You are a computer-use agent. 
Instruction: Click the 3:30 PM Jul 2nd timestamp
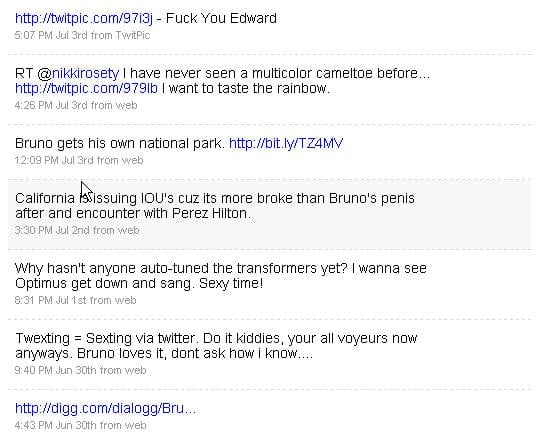[x=53, y=230]
